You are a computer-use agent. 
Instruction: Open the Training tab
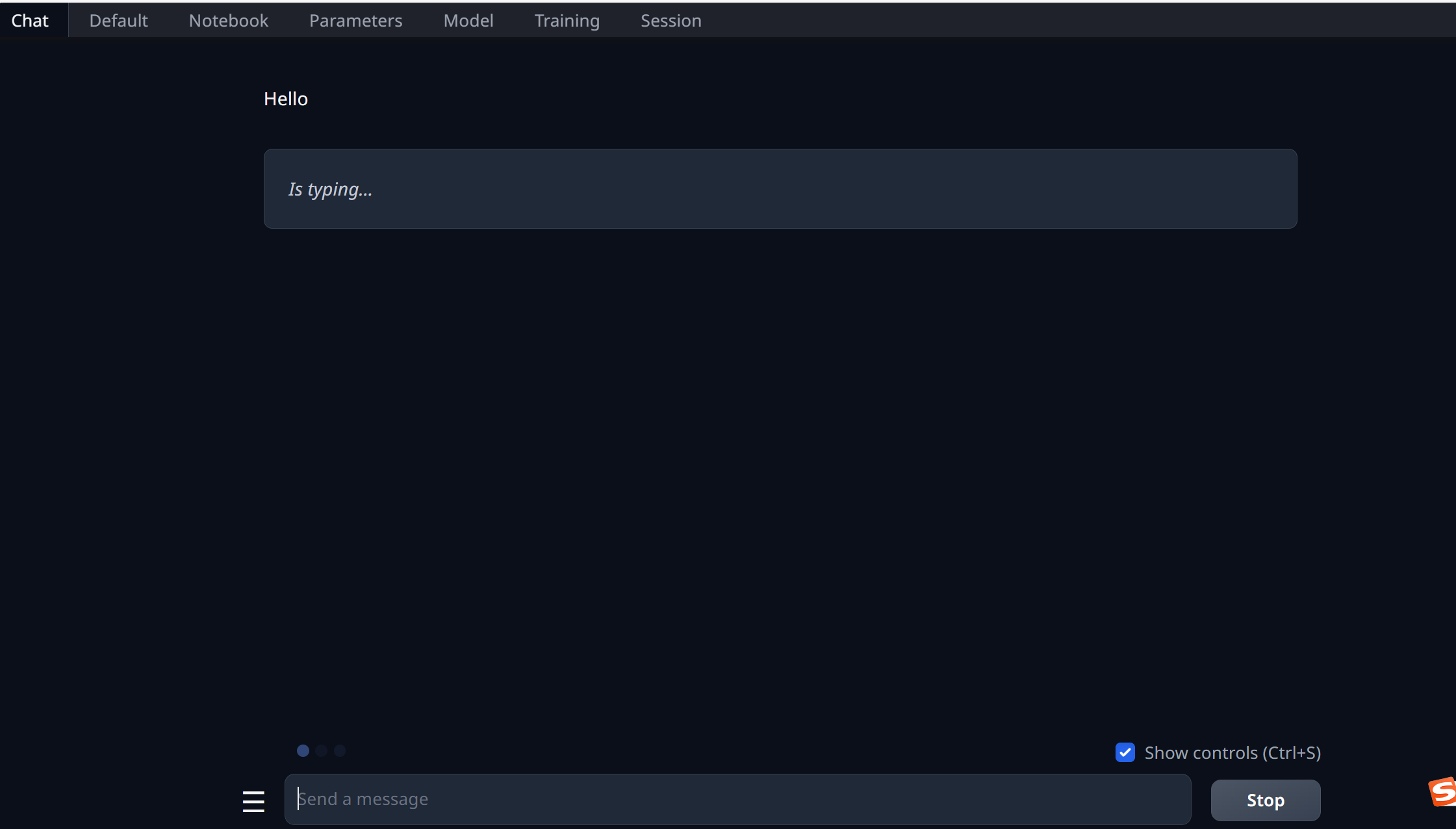tap(567, 21)
